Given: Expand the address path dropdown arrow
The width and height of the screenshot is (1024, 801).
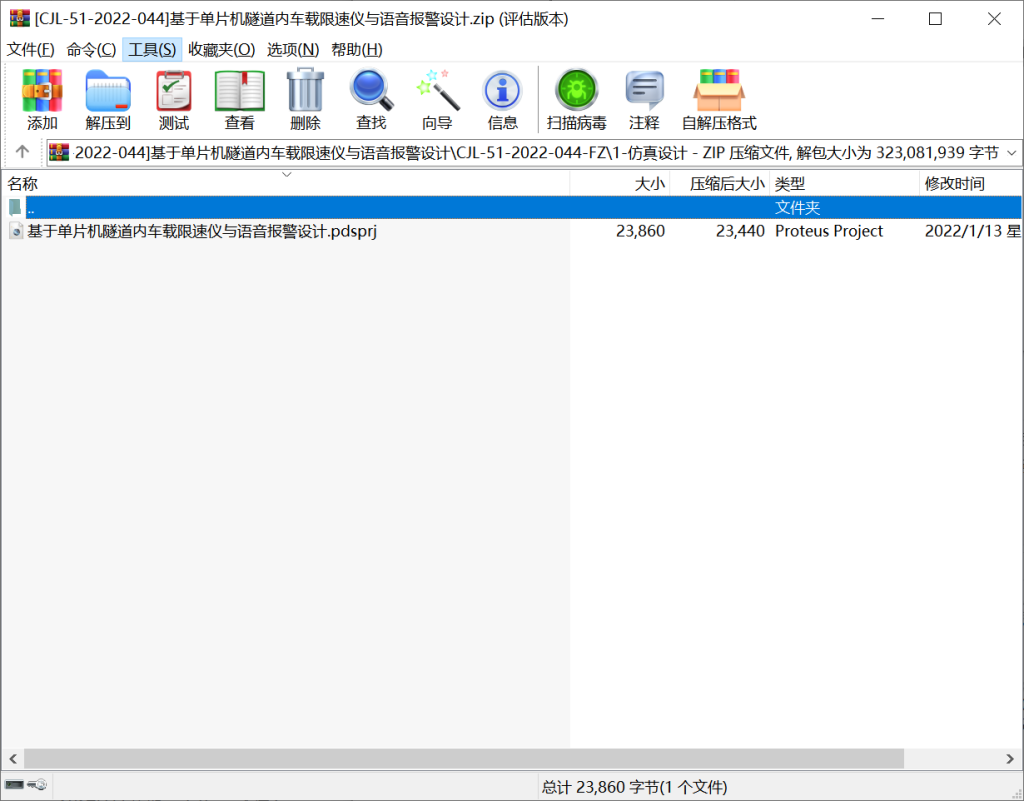Looking at the screenshot, I should pos(1010,153).
